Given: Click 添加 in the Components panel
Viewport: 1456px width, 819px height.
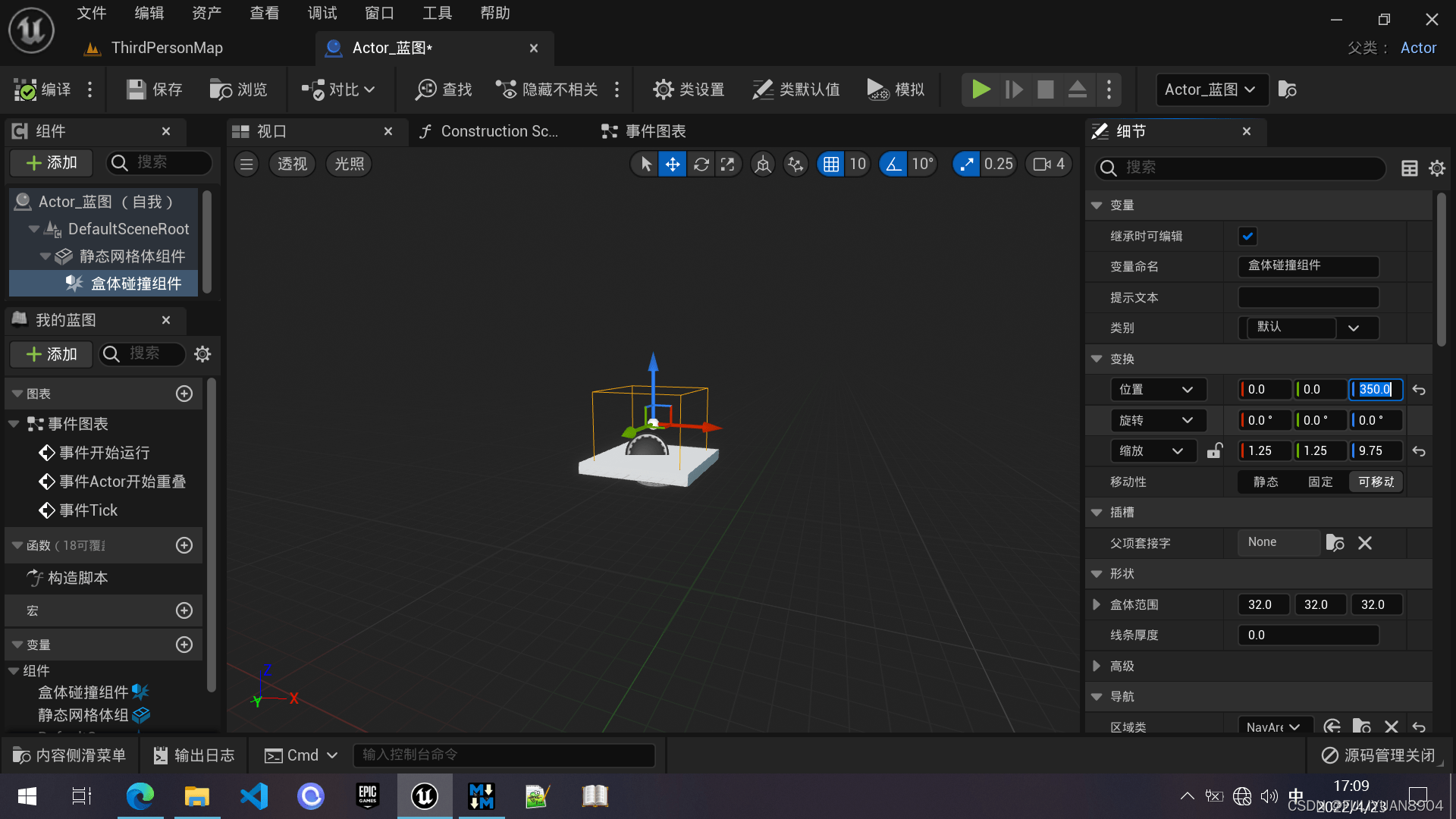Looking at the screenshot, I should click(x=52, y=163).
